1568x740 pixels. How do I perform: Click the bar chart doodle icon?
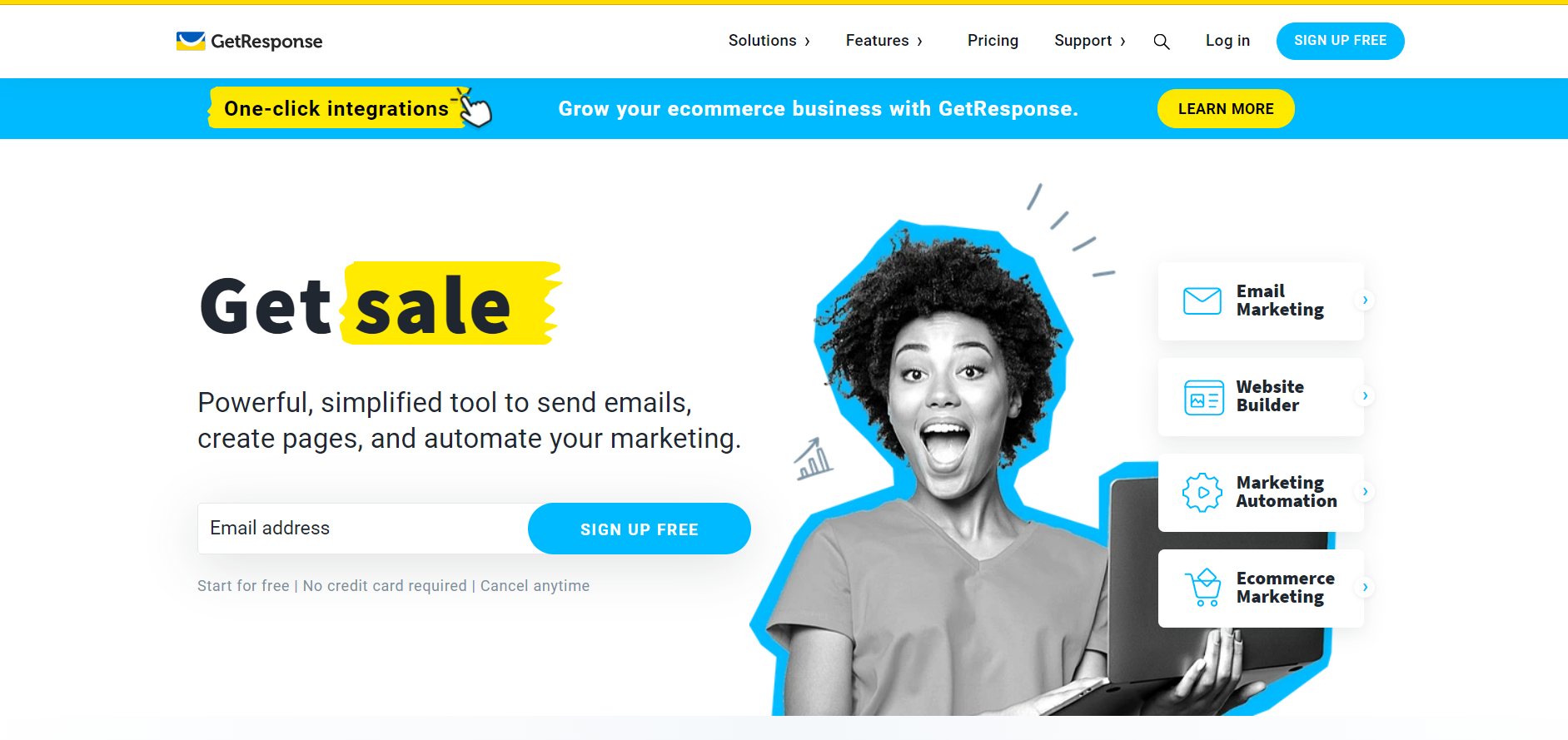[814, 459]
